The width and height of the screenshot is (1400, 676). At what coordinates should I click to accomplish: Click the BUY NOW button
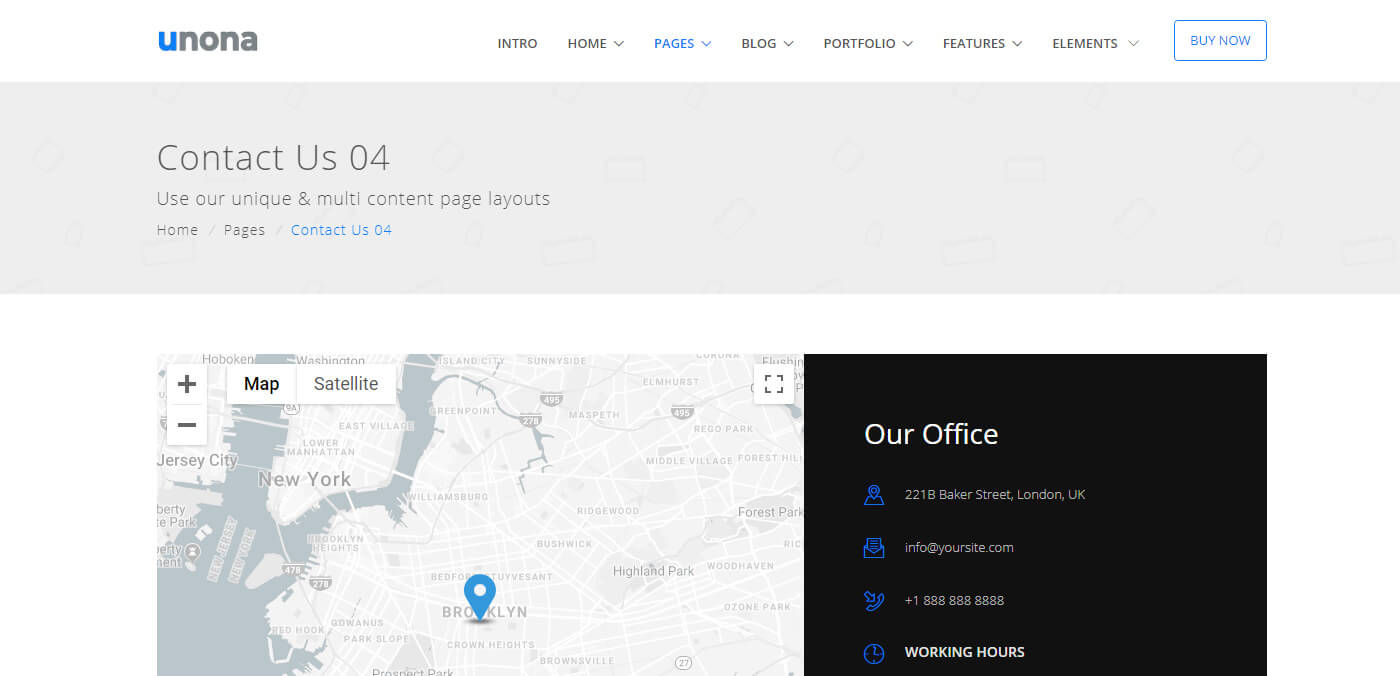point(1220,40)
